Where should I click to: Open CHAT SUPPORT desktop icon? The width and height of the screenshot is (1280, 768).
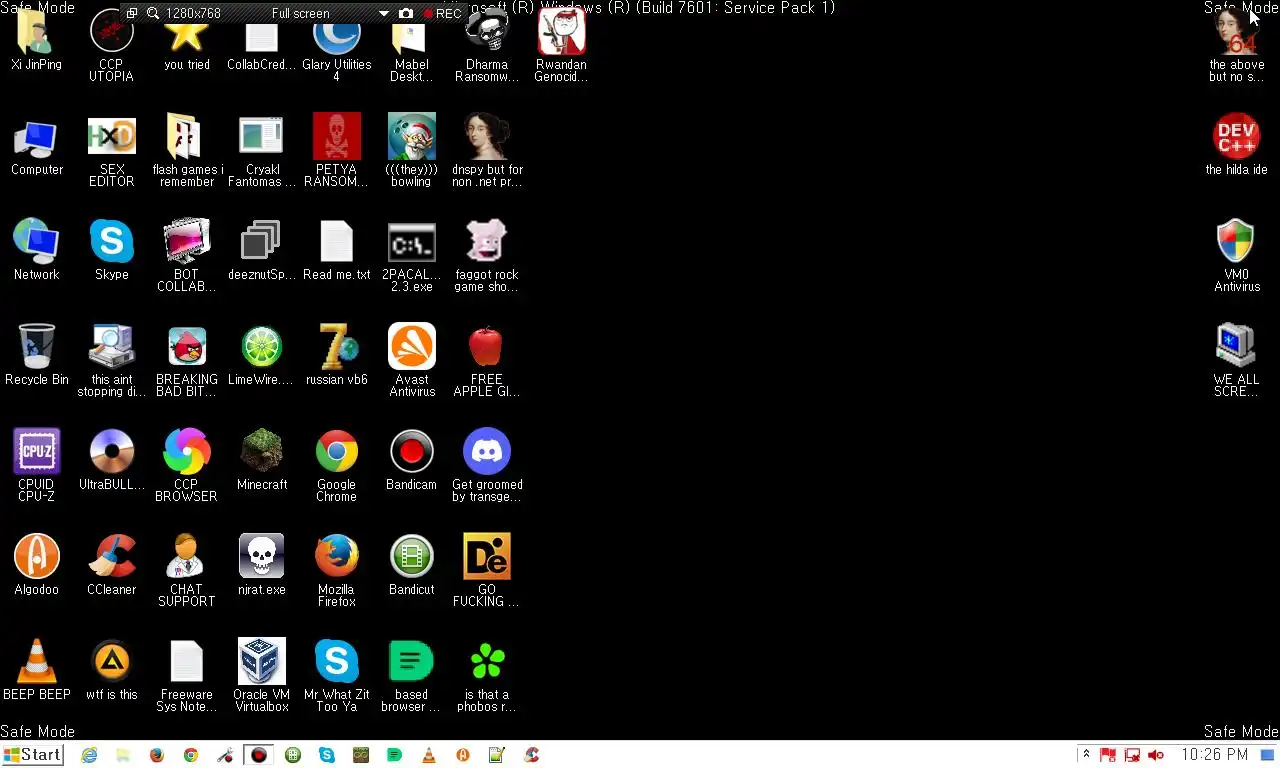187,569
